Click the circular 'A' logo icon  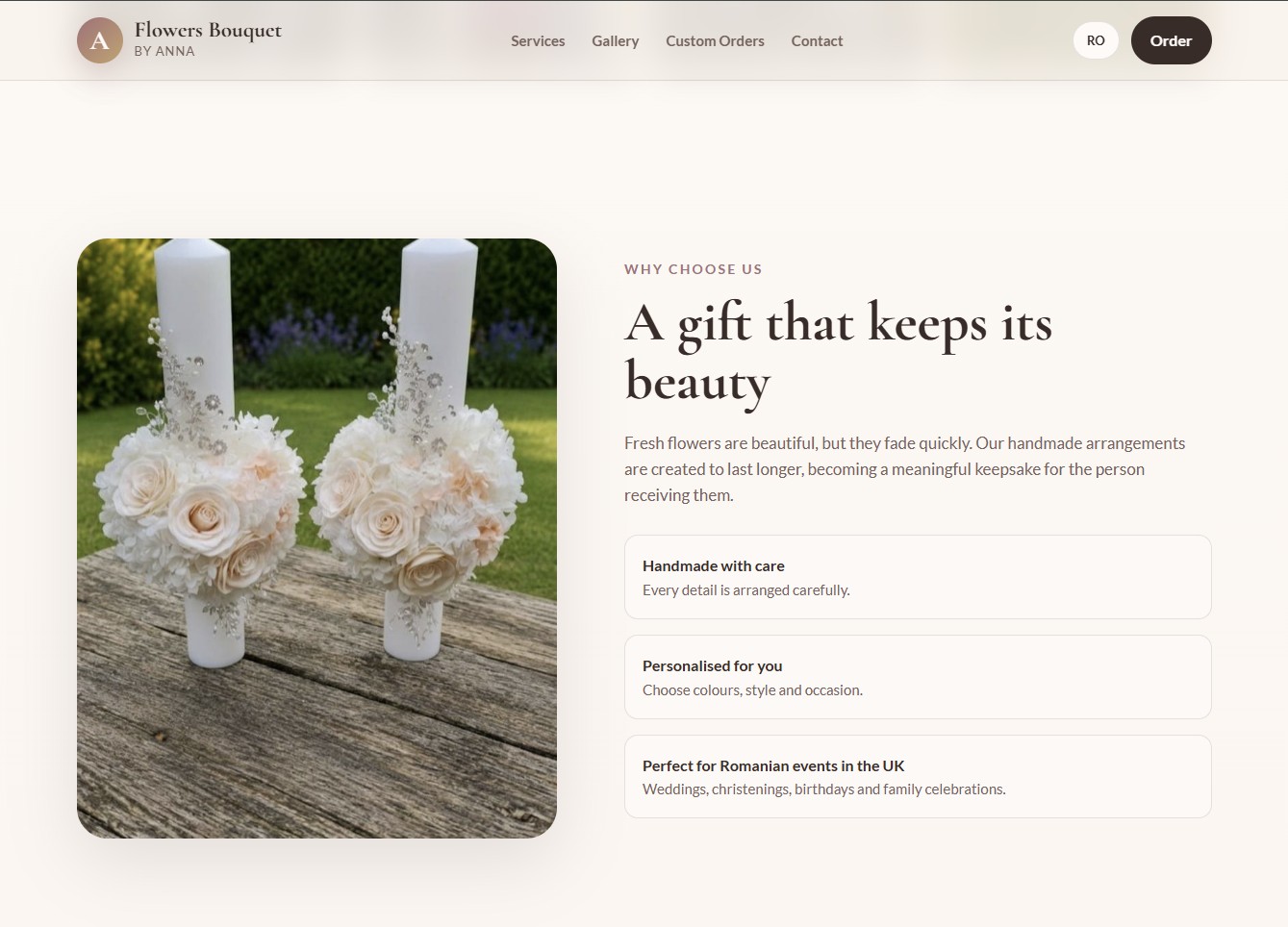100,40
